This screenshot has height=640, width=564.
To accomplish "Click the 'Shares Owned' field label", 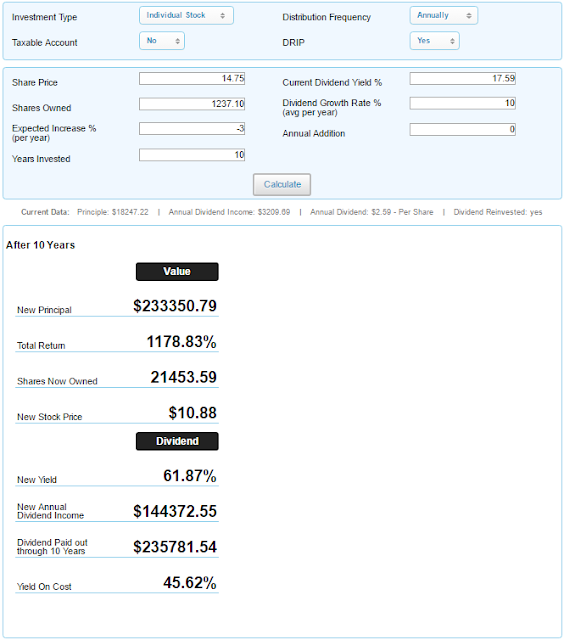I will (x=42, y=108).
